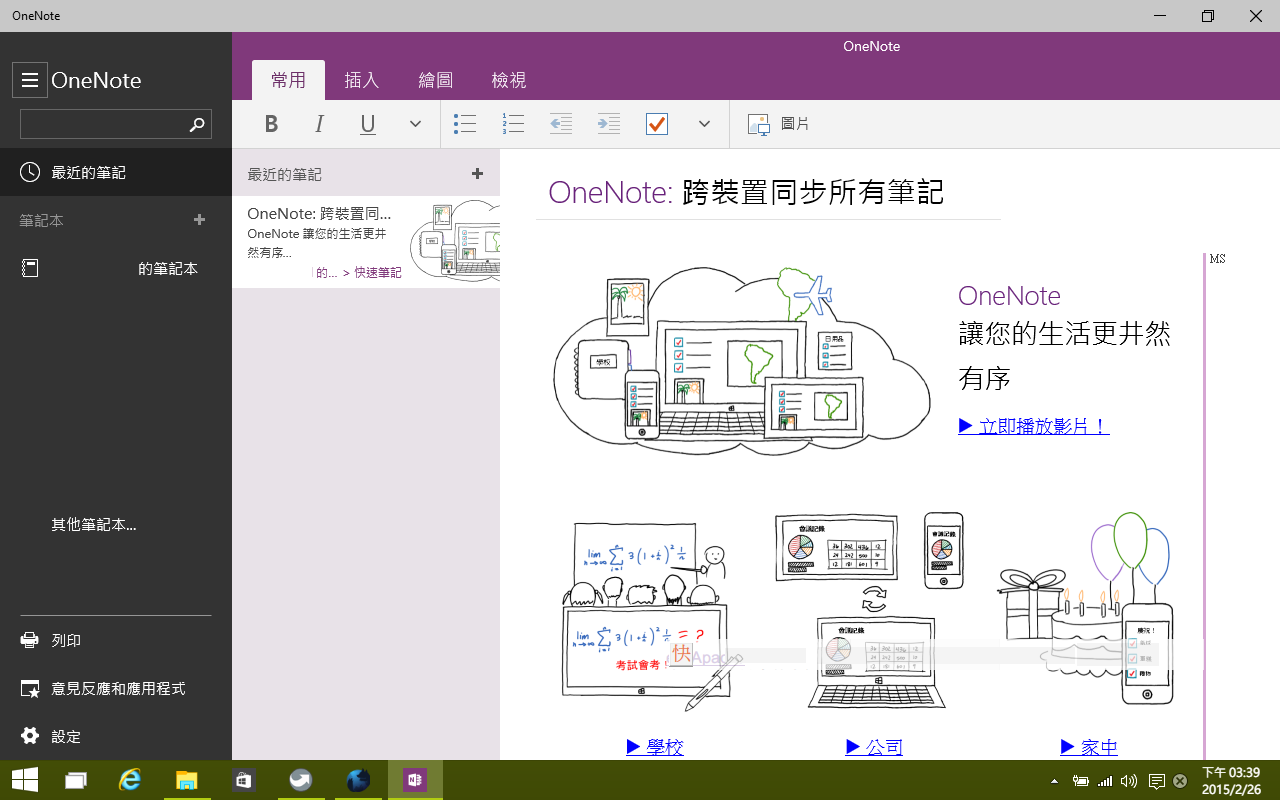Toggle Bold formatting
This screenshot has width=1280, height=800.
click(x=271, y=124)
